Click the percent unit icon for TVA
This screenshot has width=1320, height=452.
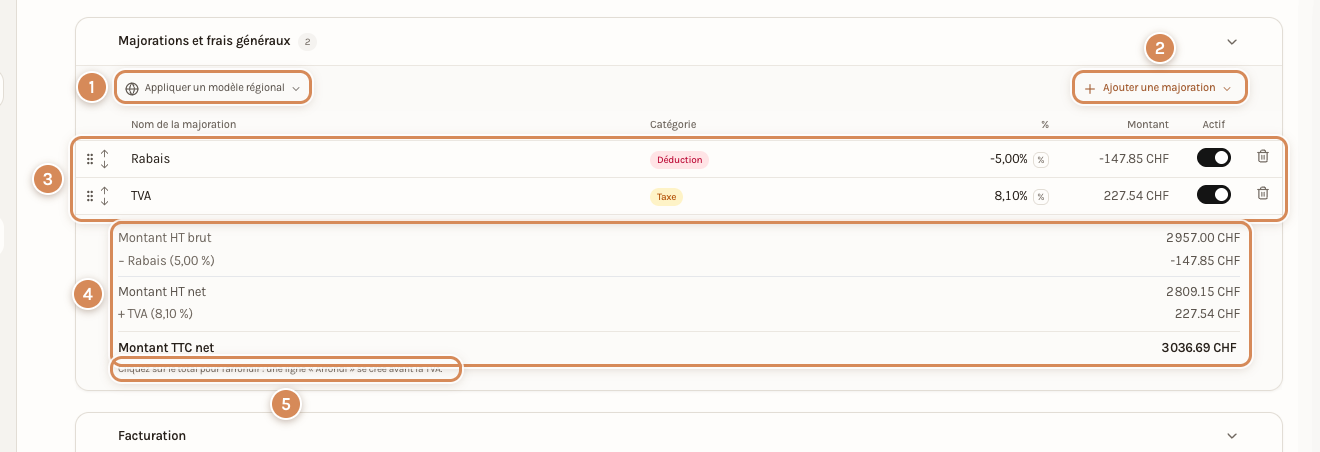click(1041, 196)
